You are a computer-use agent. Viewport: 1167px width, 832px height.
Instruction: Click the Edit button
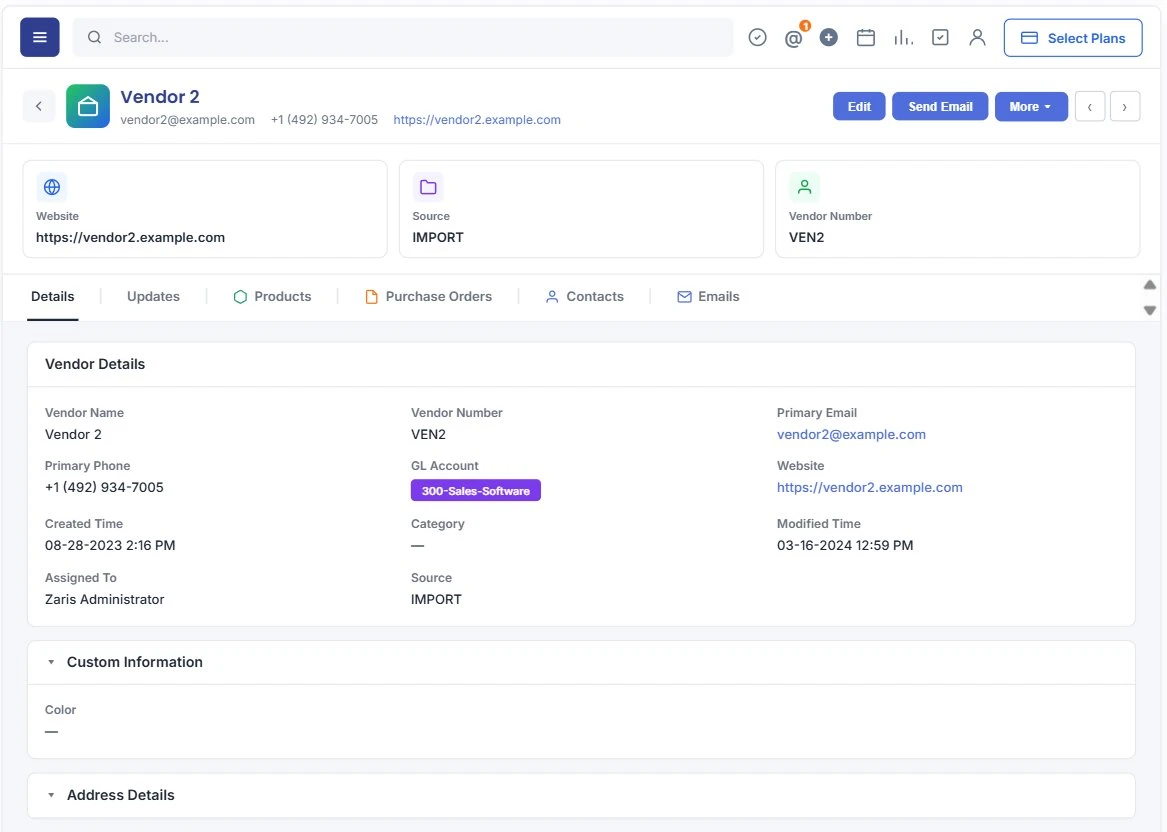859,106
